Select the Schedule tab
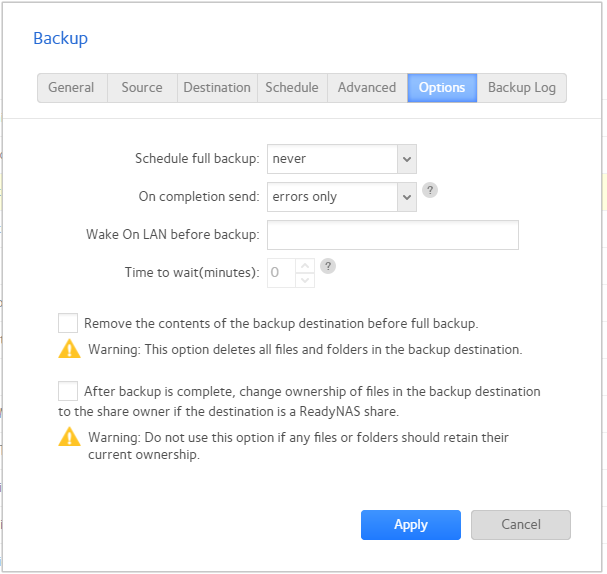Screen dimensions: 607x574 click(292, 88)
